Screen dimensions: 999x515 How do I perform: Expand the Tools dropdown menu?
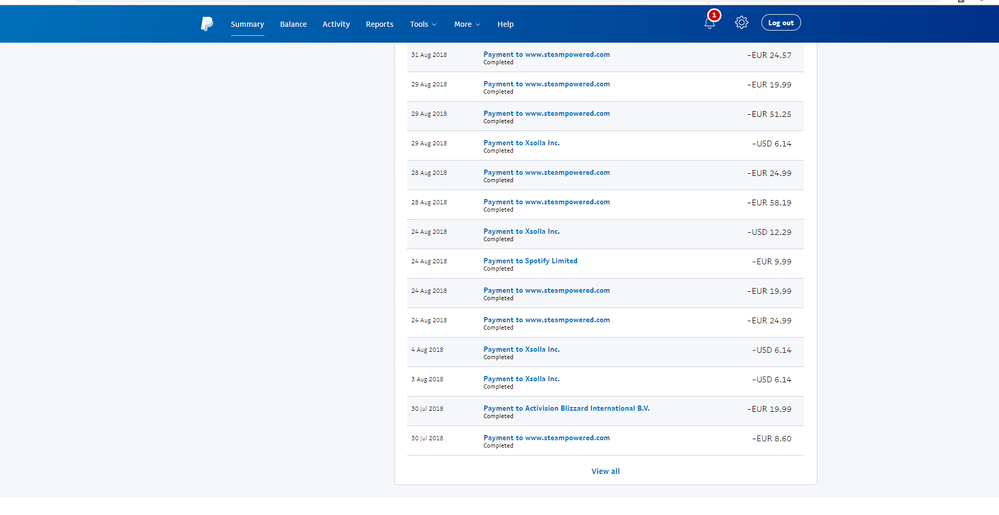(423, 24)
